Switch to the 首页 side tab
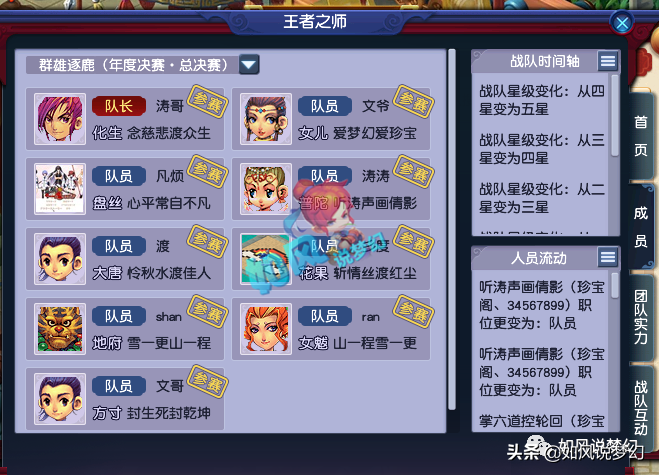This screenshot has height=475, width=659. click(641, 135)
